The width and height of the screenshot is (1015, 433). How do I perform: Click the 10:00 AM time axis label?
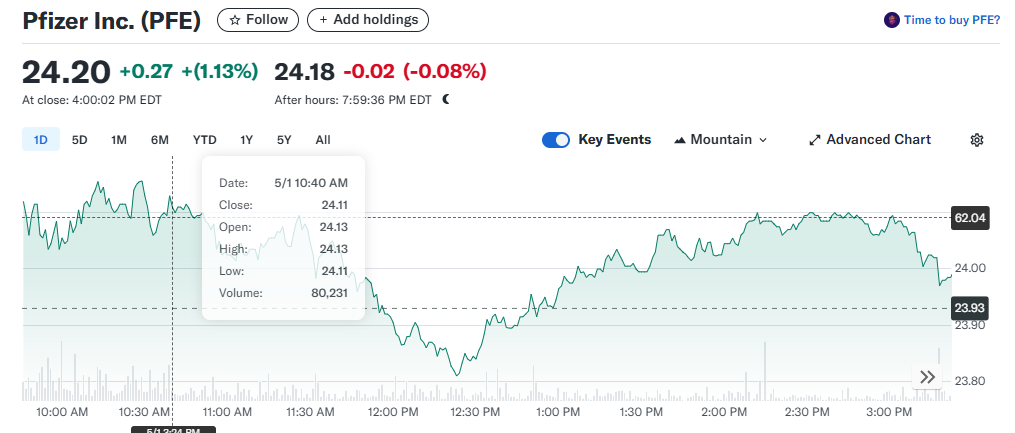[61, 412]
